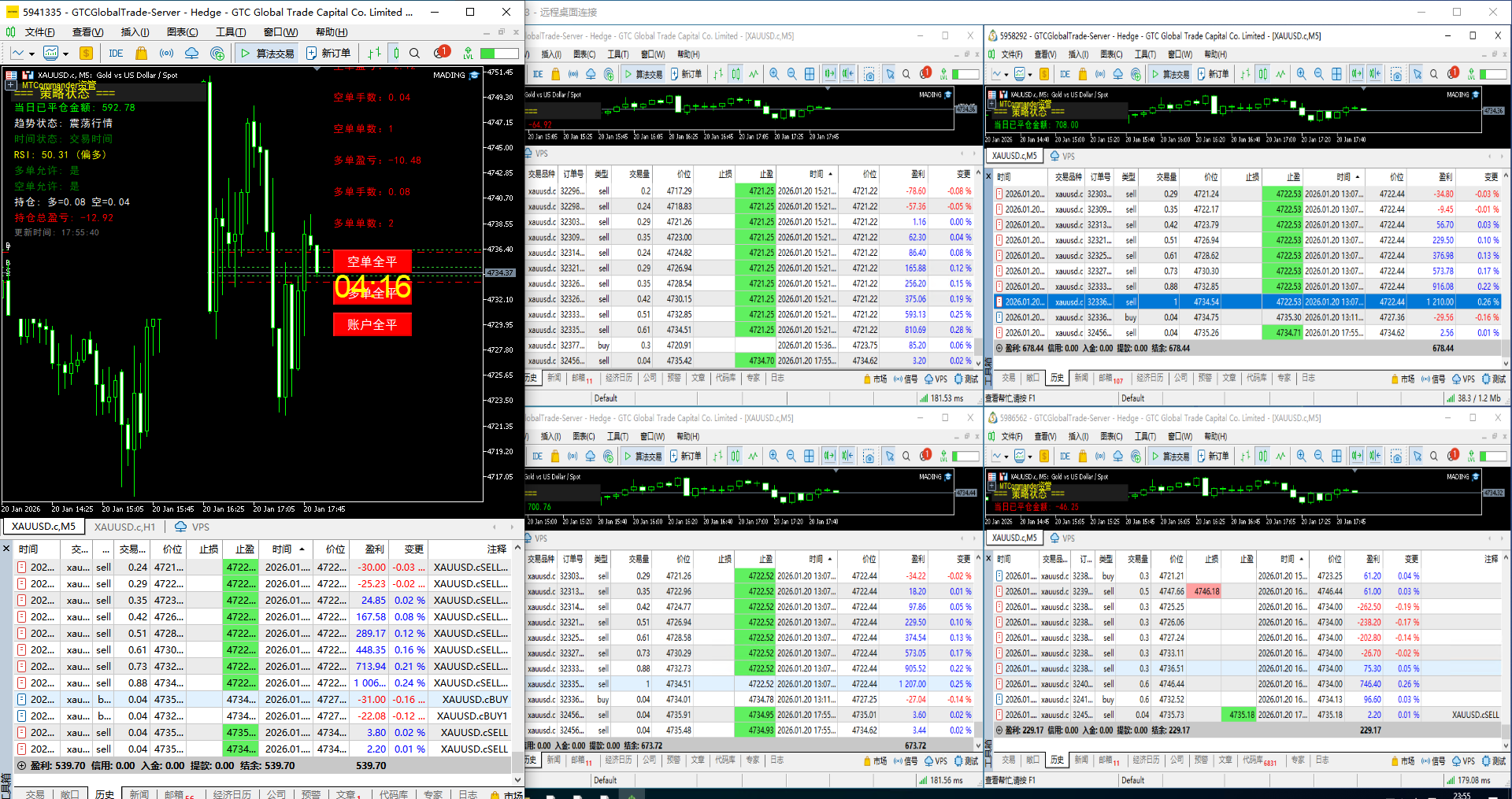
Task: Zoom out the chart in the lower middle terminal
Action: 791,456
